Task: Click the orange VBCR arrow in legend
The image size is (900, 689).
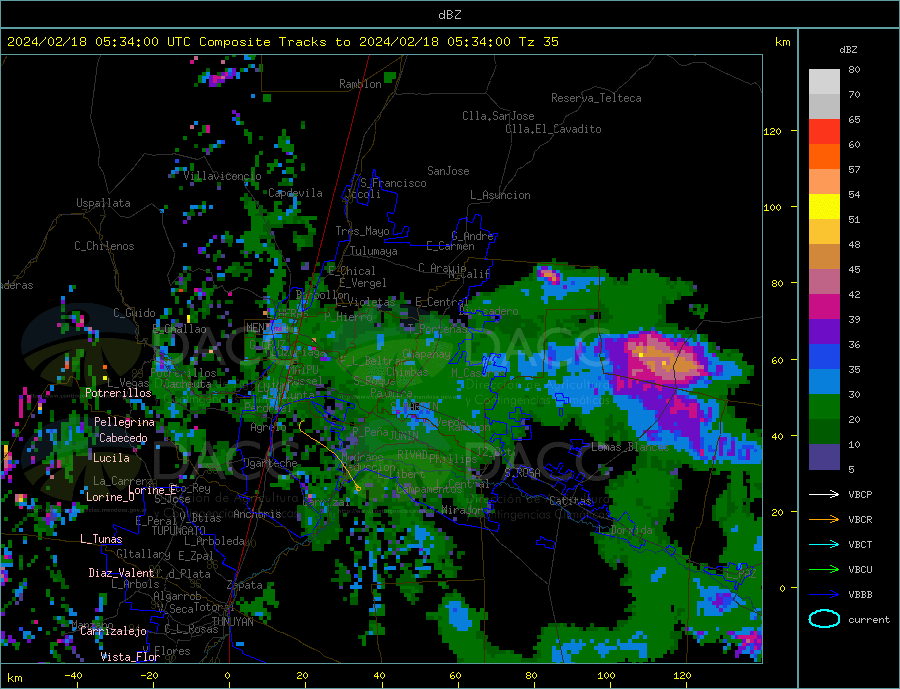Action: [824, 520]
